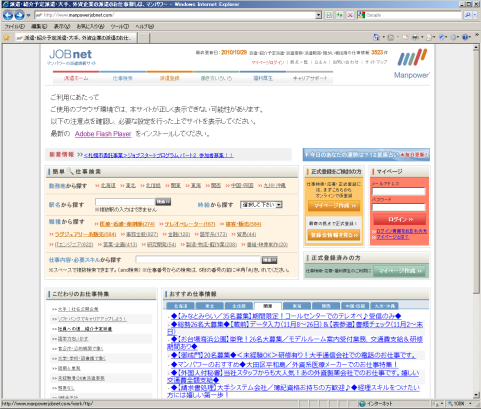The image size is (481, 409).
Task: Click the browser Forward arrow button
Action: point(19,15)
